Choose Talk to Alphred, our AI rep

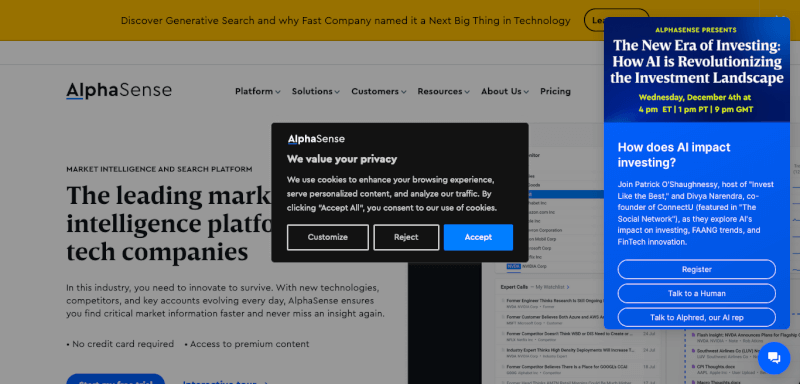click(x=696, y=317)
